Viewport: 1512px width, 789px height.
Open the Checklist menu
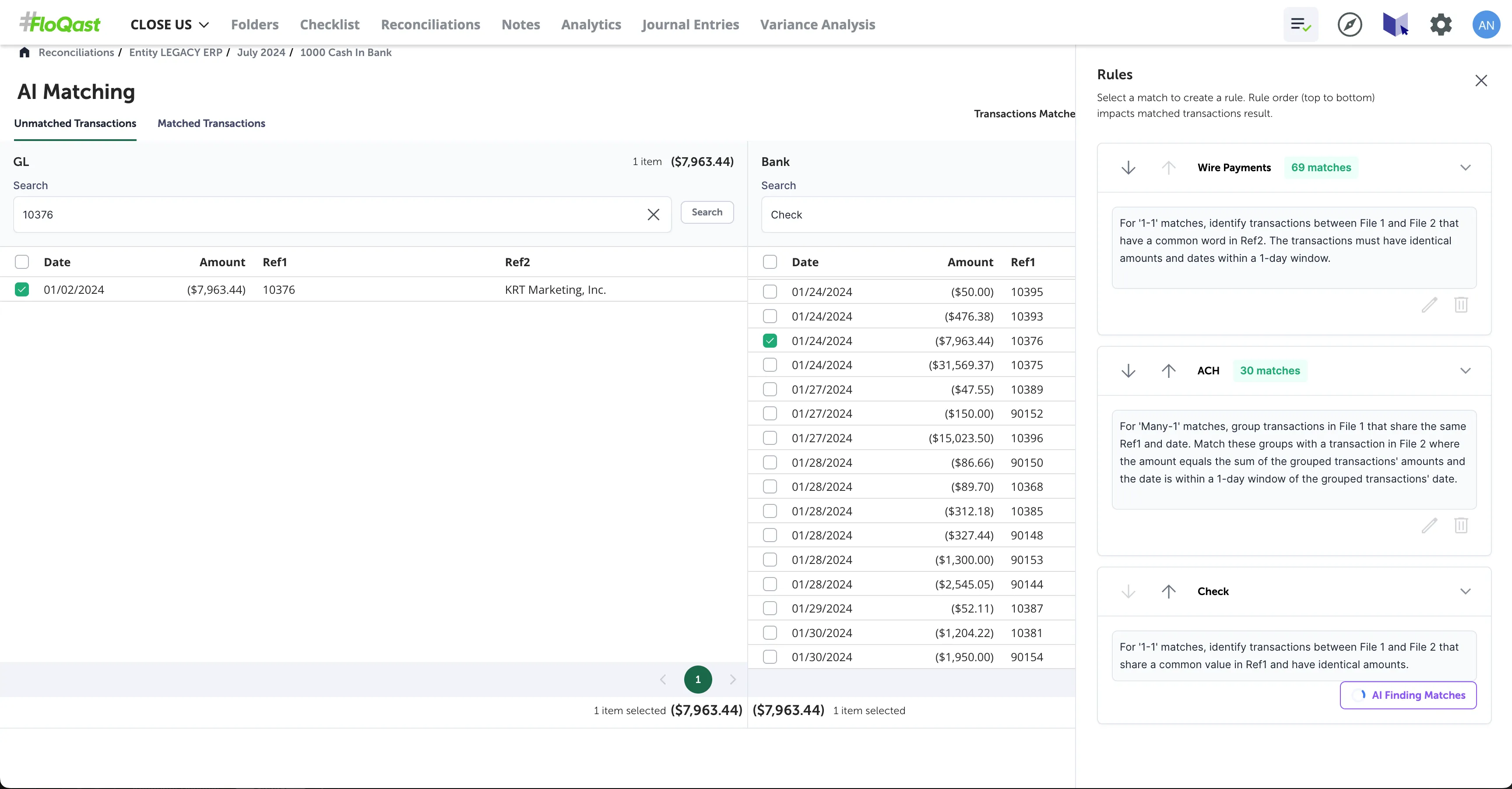tap(330, 25)
